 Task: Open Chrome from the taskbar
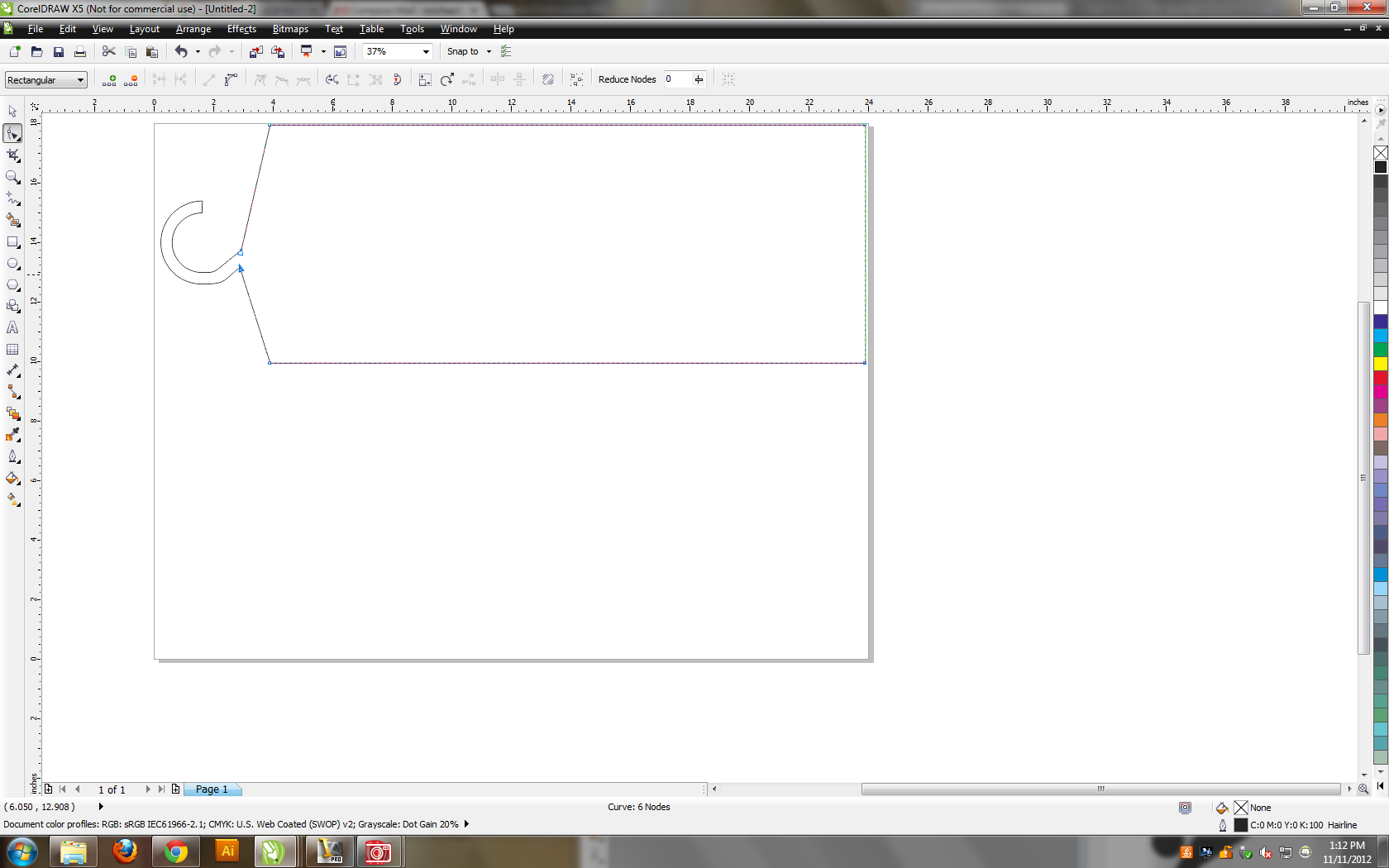click(x=175, y=851)
